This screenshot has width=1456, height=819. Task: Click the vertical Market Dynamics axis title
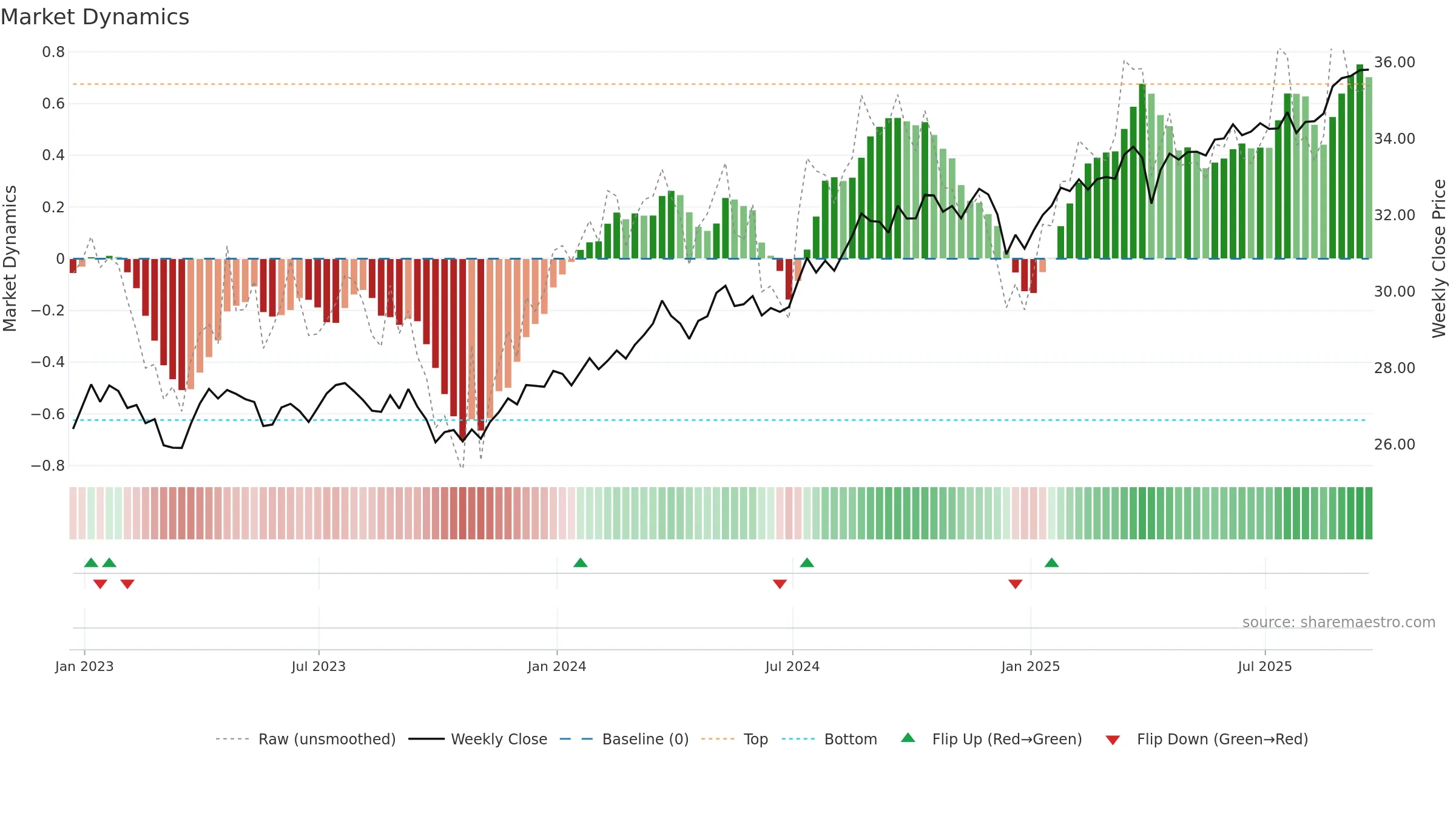point(10,258)
